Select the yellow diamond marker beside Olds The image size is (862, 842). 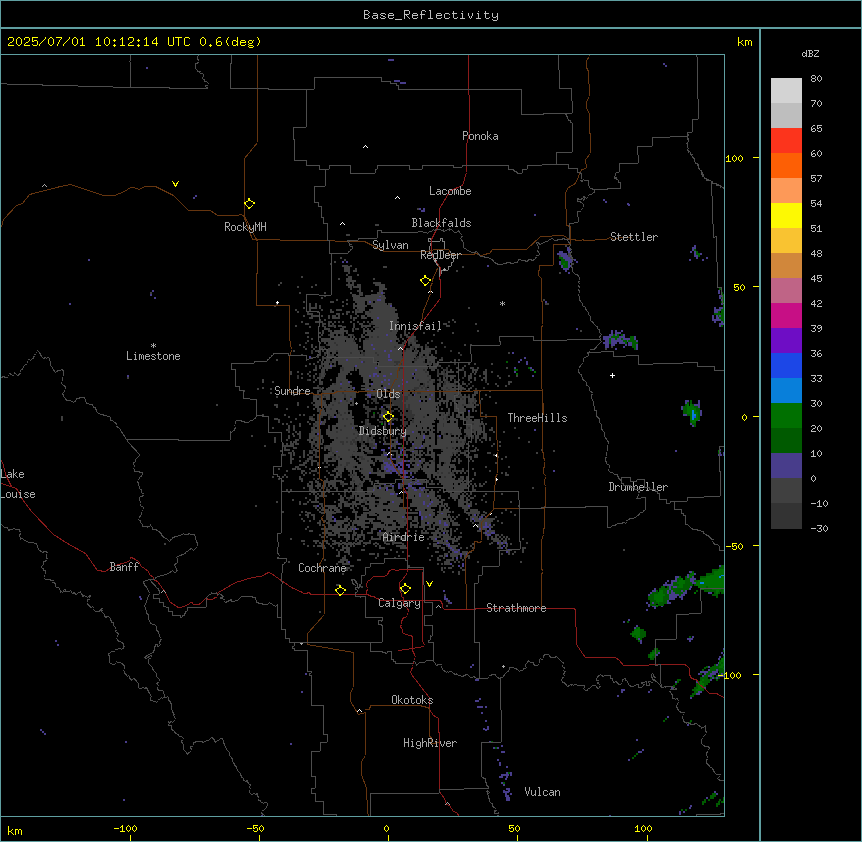[388, 417]
